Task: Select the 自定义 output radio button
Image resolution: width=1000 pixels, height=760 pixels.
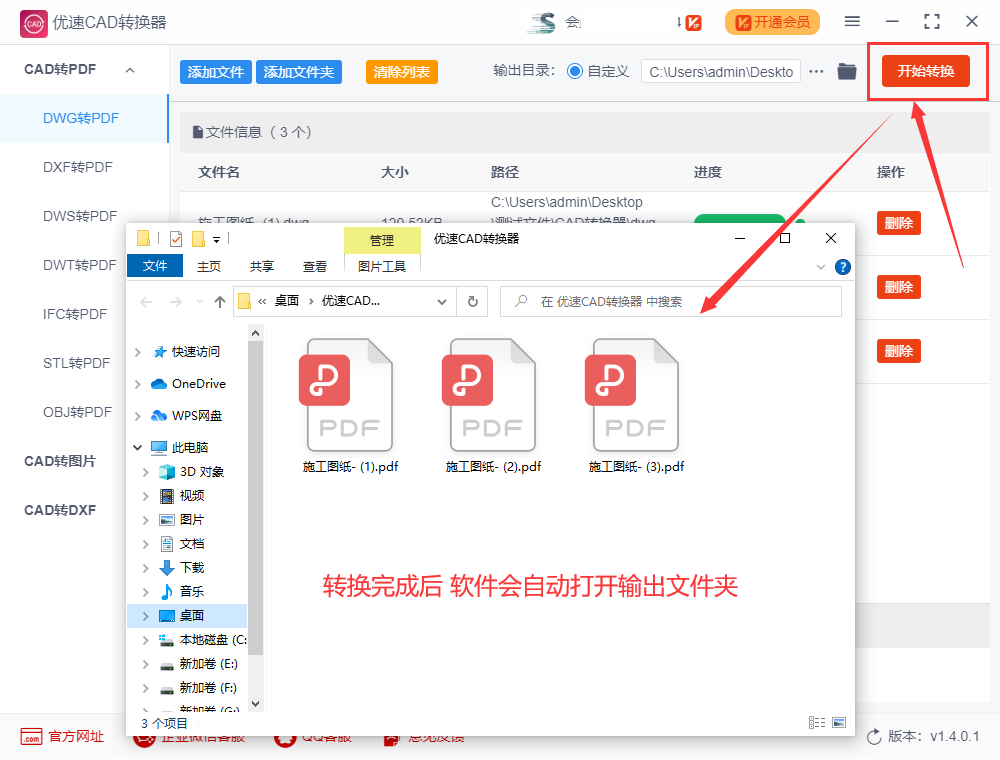Action: [x=575, y=71]
